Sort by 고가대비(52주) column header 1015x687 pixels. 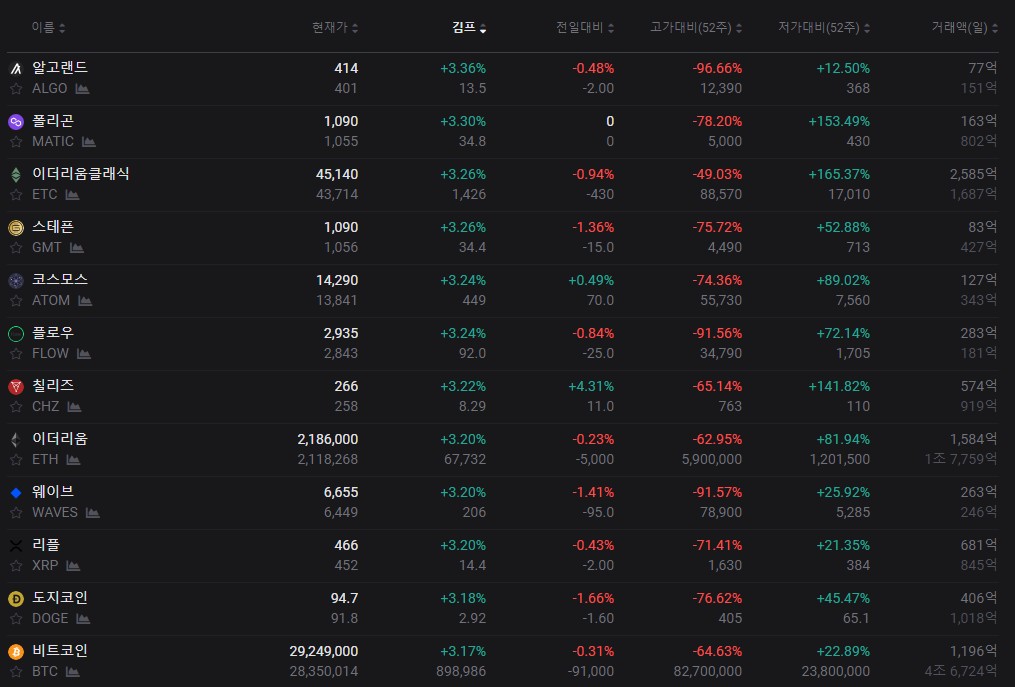click(x=696, y=27)
